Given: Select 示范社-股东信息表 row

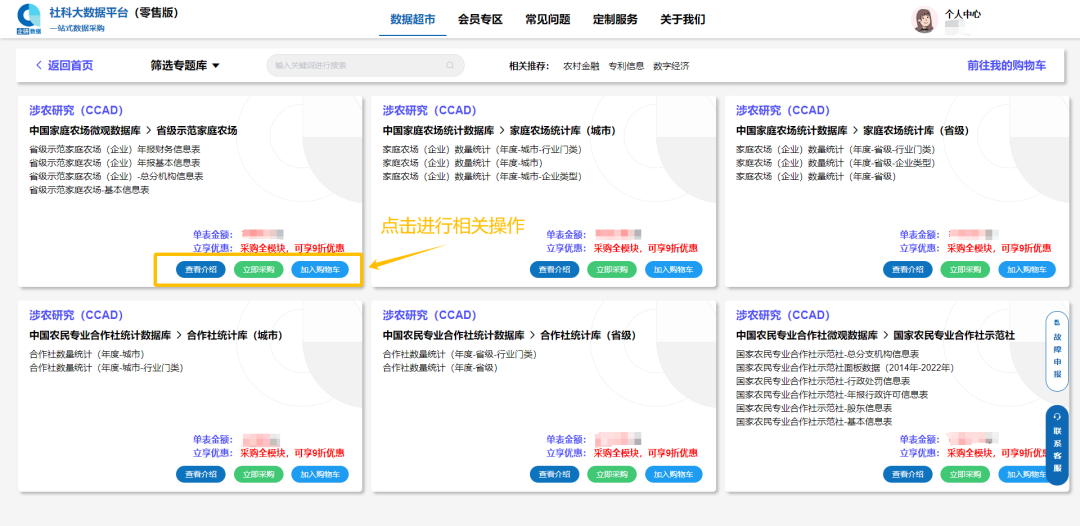Looking at the screenshot, I should [x=814, y=408].
